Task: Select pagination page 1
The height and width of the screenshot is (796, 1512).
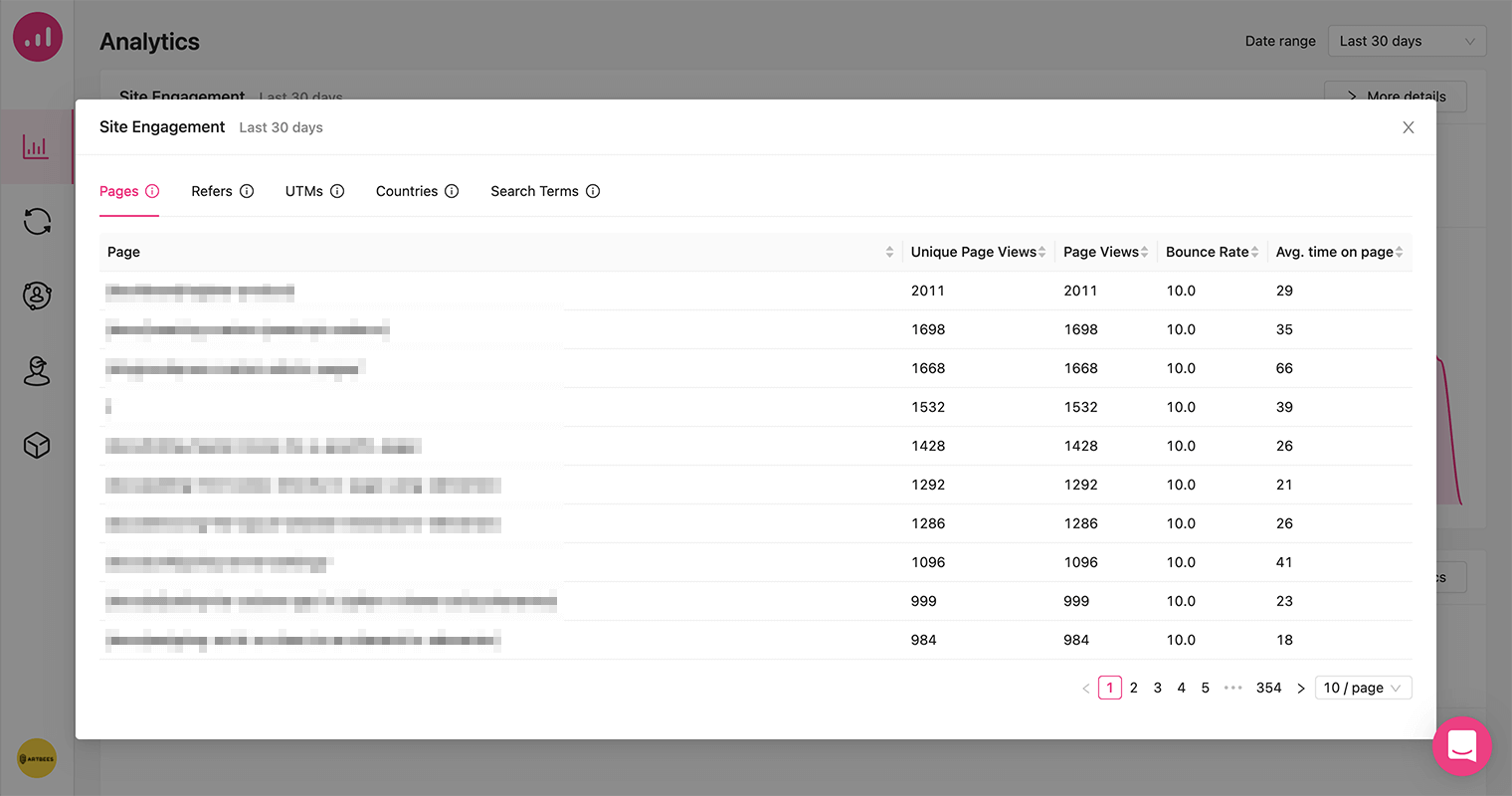Action: tap(1110, 688)
